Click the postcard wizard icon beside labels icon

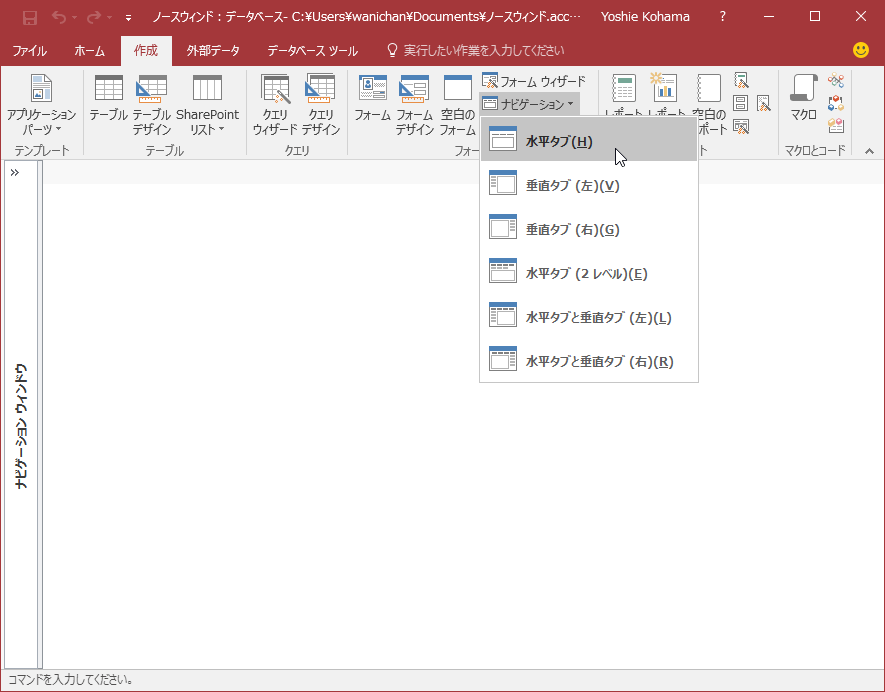(x=763, y=103)
